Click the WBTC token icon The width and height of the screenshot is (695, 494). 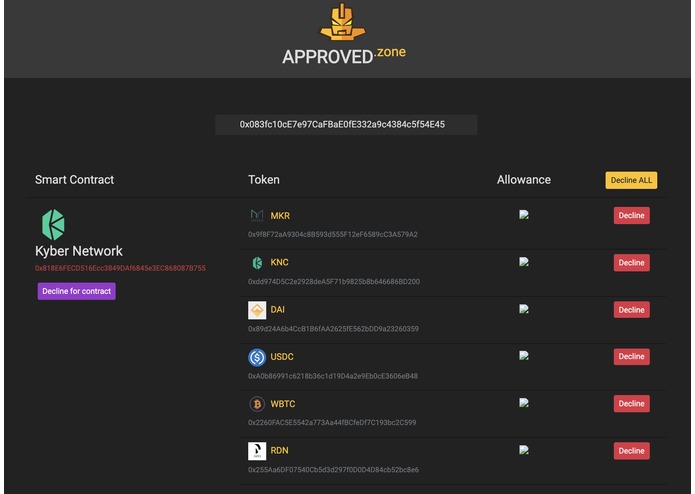[x=257, y=404]
